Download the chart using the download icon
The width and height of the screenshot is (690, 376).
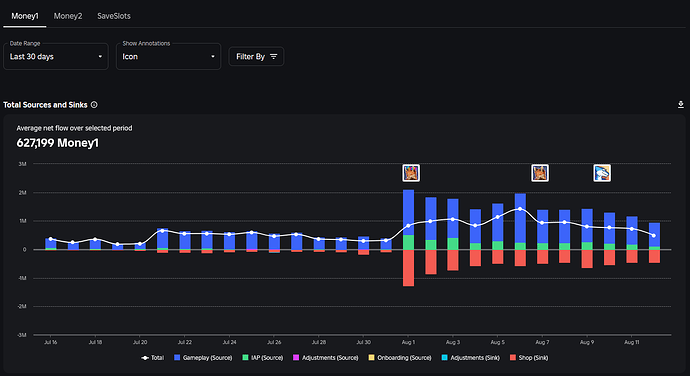681,104
